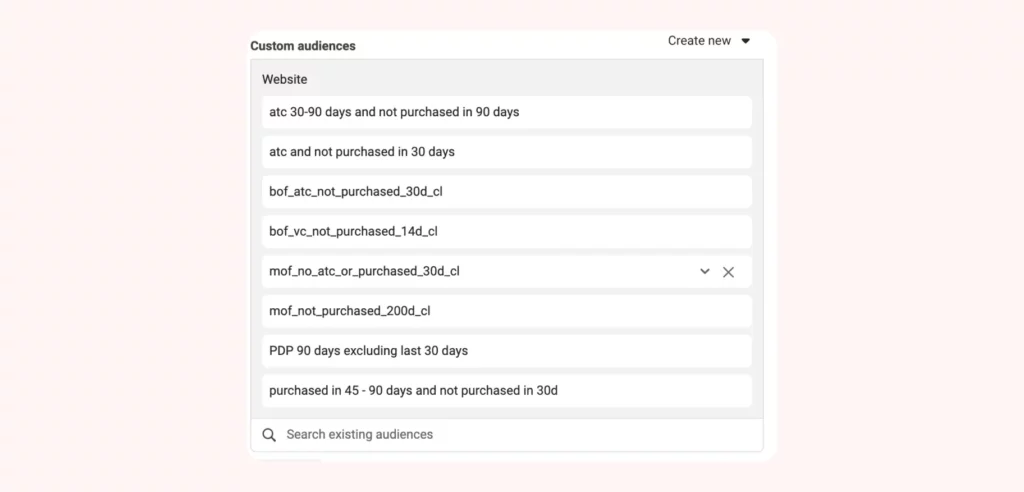Select atc 30-90 days and not purchased audience
The image size is (1024, 492).
[507, 112]
